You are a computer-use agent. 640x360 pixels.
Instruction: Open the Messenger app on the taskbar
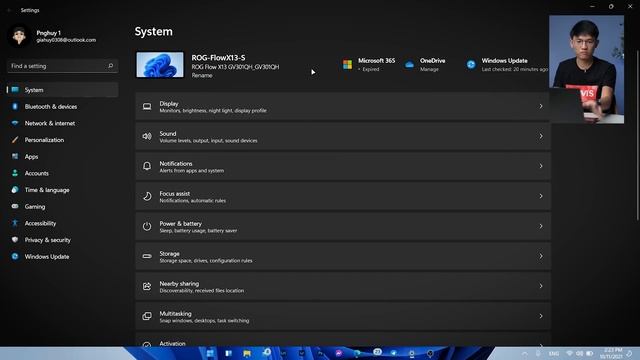(339, 353)
